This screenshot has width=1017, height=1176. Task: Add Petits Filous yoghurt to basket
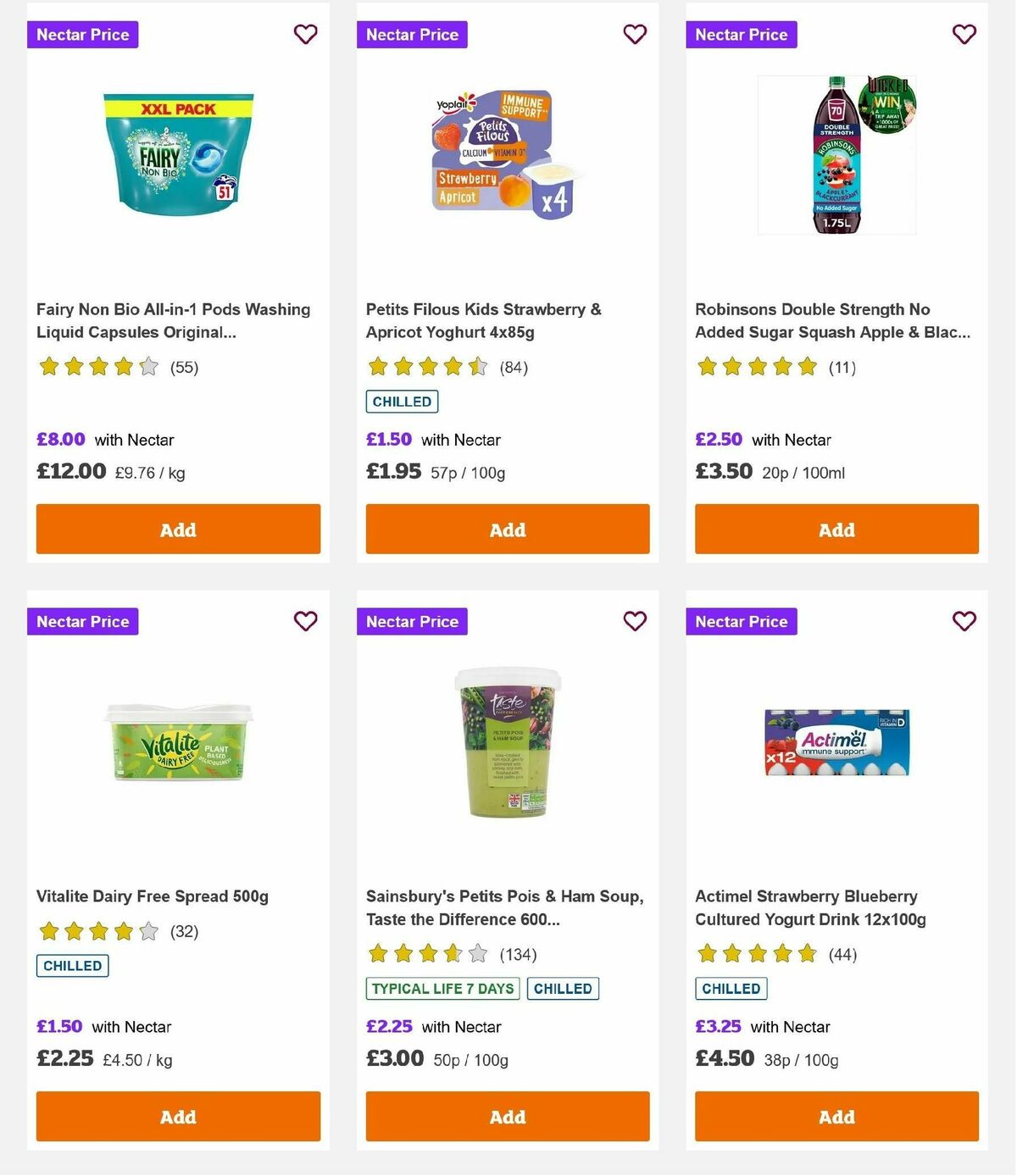tap(507, 529)
